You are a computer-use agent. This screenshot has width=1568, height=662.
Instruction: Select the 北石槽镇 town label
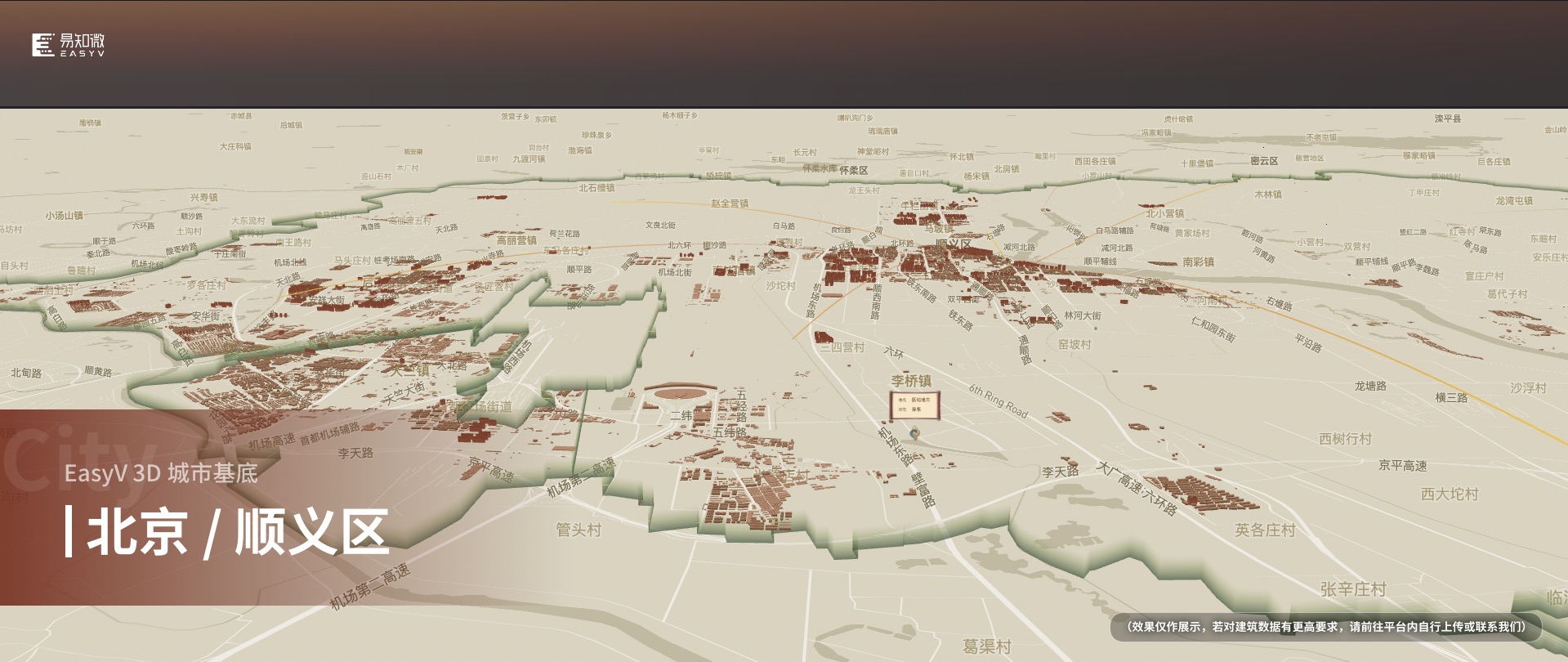596,188
